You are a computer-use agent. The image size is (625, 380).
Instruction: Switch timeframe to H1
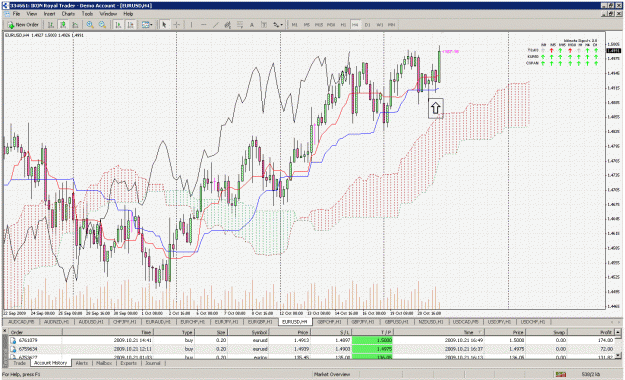[x=343, y=25]
